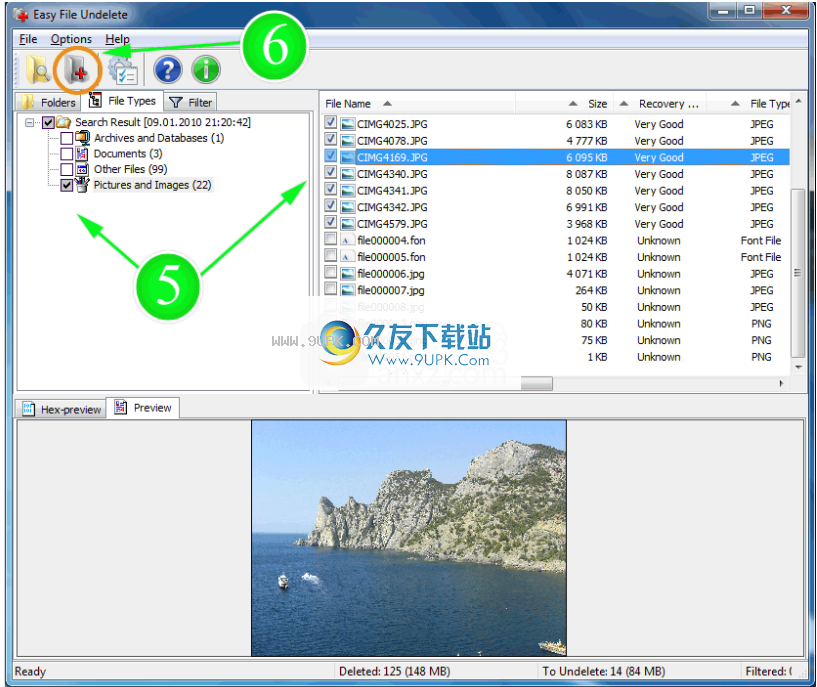This screenshot has height=687, width=817.
Task: Sort by the Recovery column header
Action: pos(660,104)
